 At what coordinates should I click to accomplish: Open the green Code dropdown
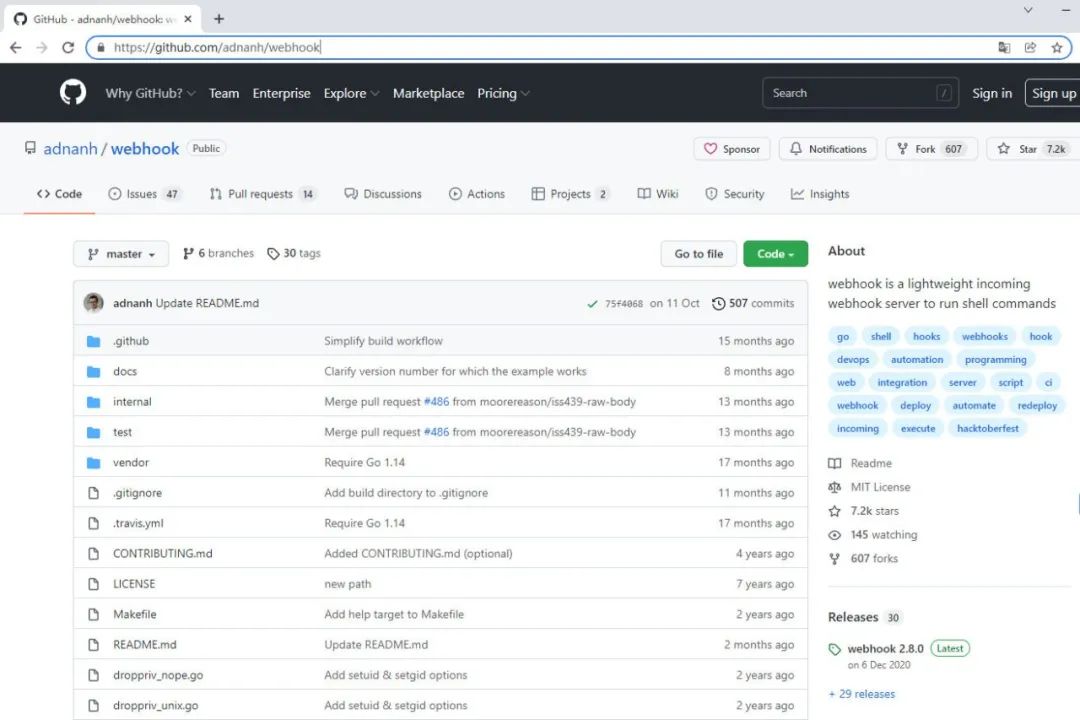pos(775,254)
